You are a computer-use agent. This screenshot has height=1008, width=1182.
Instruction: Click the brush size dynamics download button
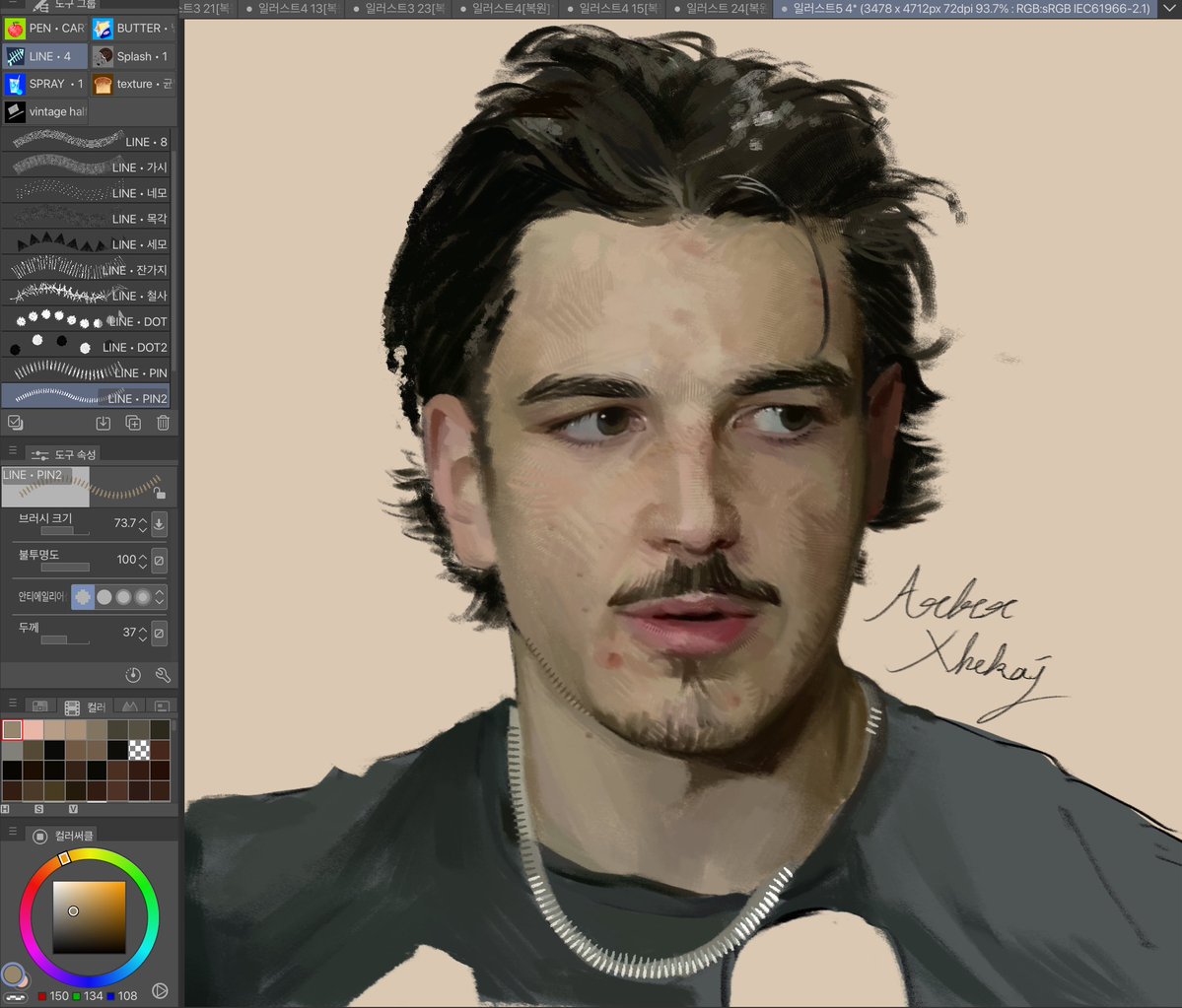(159, 523)
